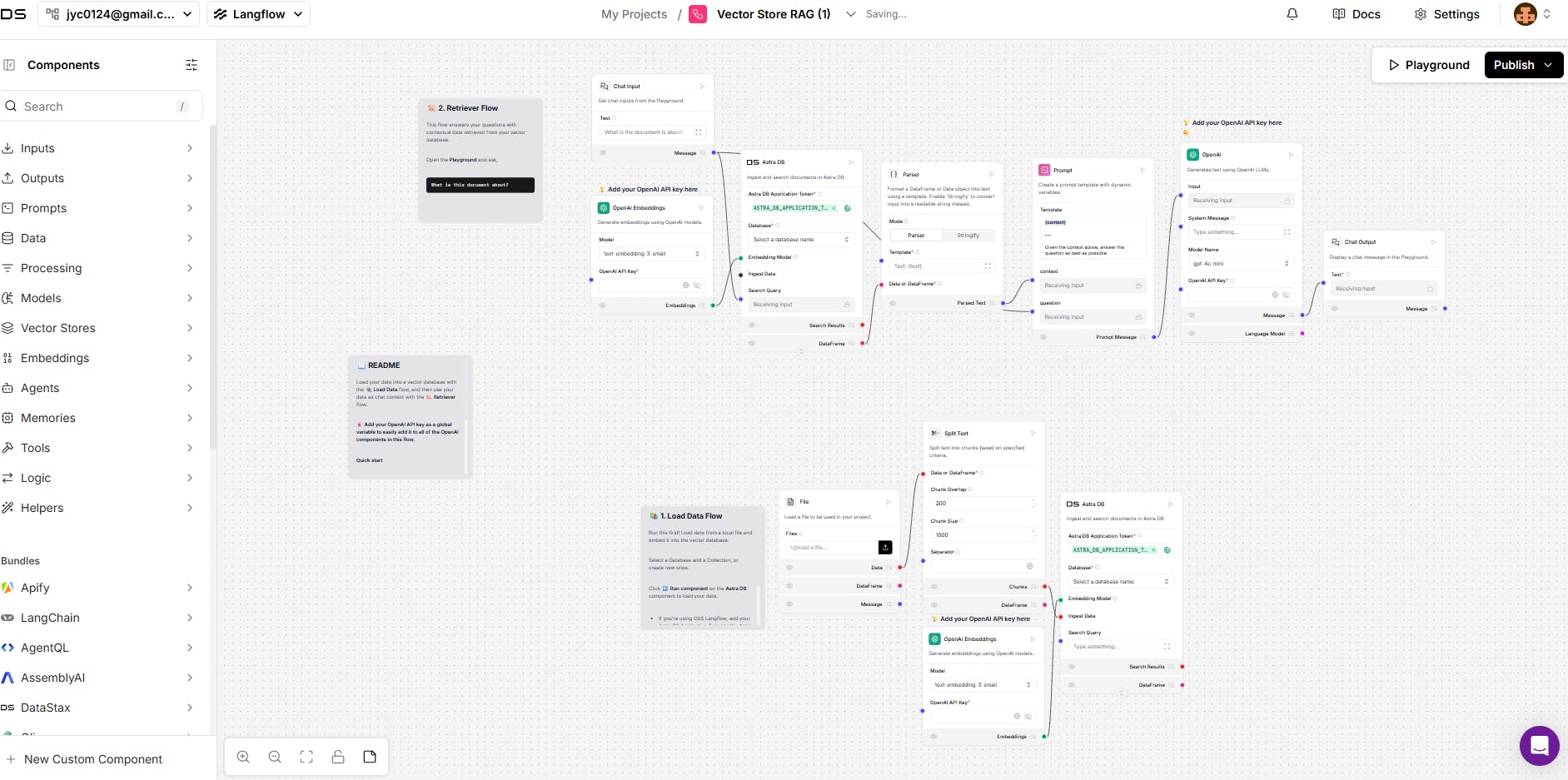This screenshot has width=1568, height=780.
Task: Run the Chat Output component
Action: (1433, 241)
